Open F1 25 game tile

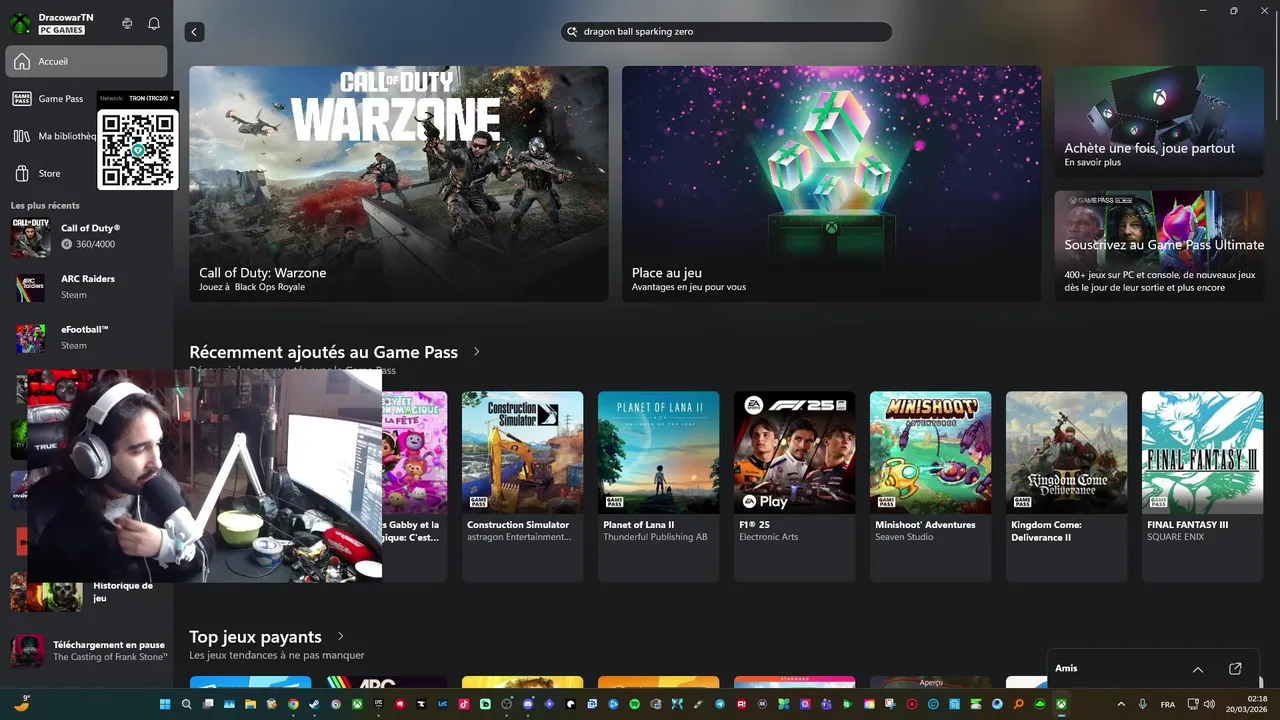pyautogui.click(x=794, y=486)
